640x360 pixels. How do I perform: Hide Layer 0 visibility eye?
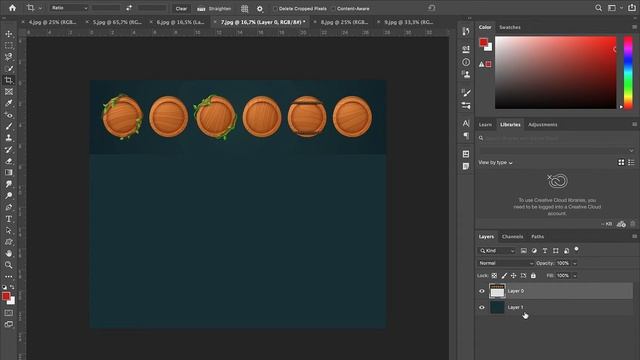[482, 291]
